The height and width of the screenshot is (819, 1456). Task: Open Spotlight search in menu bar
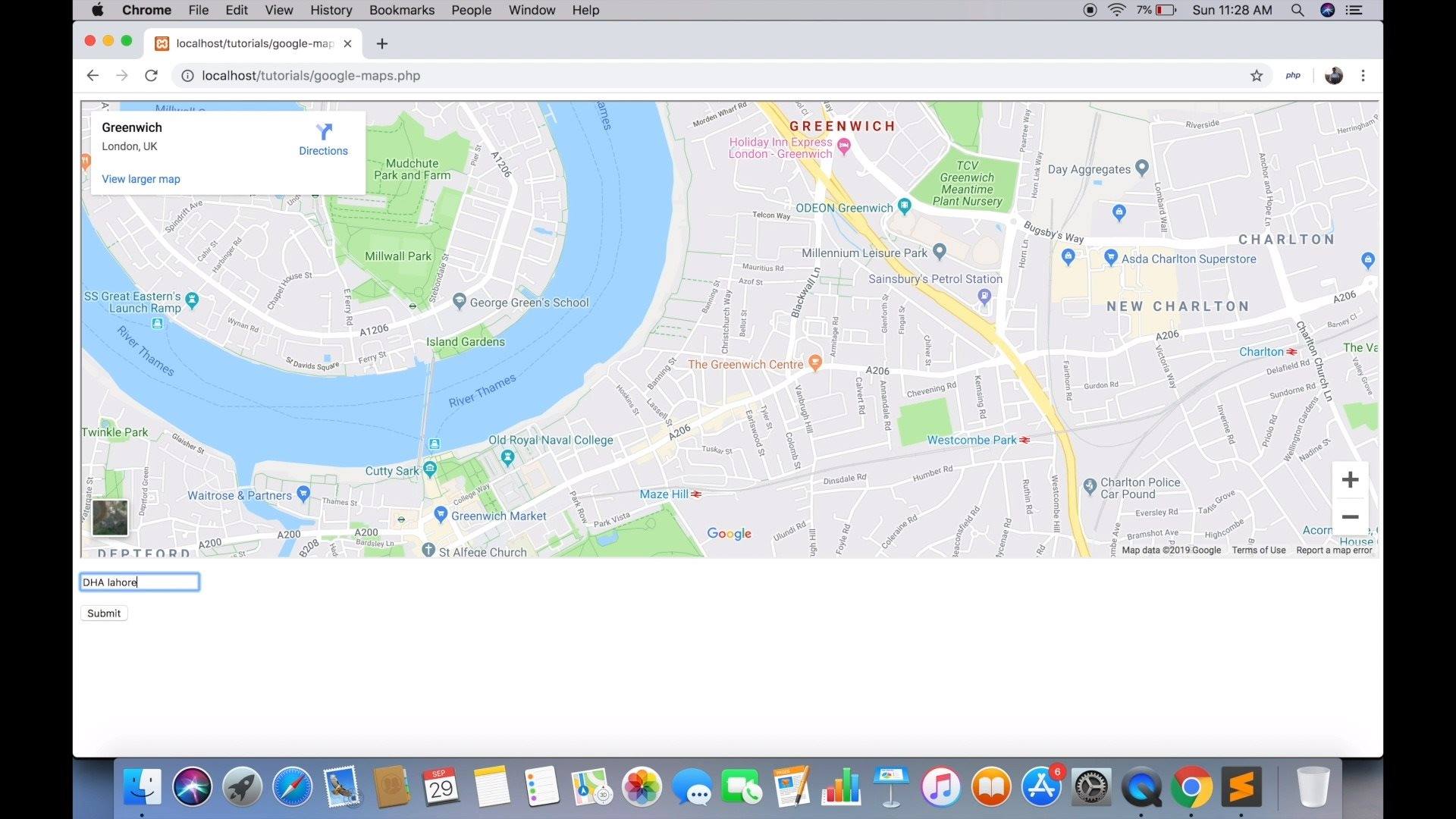pyautogui.click(x=1298, y=10)
